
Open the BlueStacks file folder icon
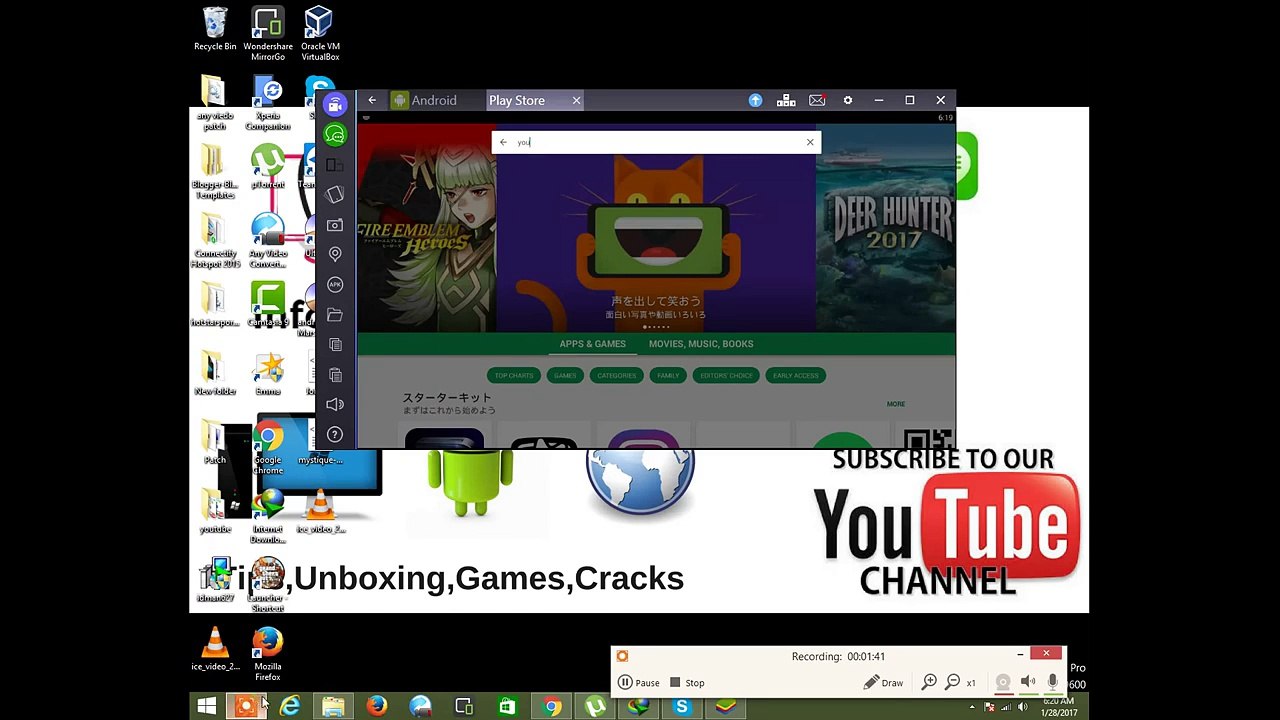(x=335, y=315)
